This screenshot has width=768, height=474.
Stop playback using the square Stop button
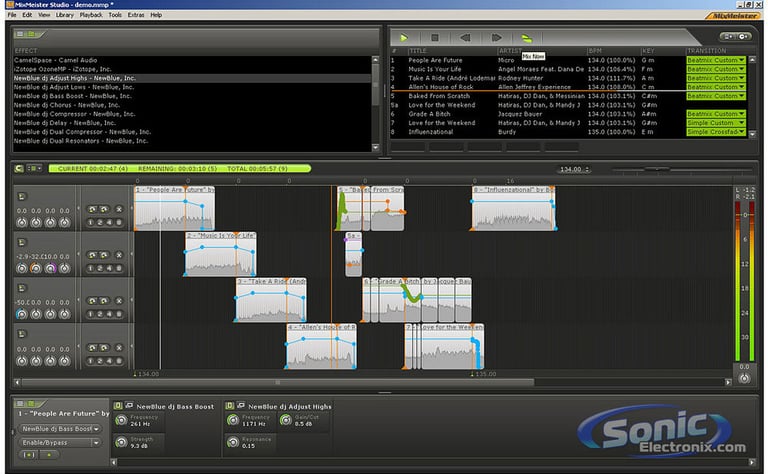click(434, 38)
